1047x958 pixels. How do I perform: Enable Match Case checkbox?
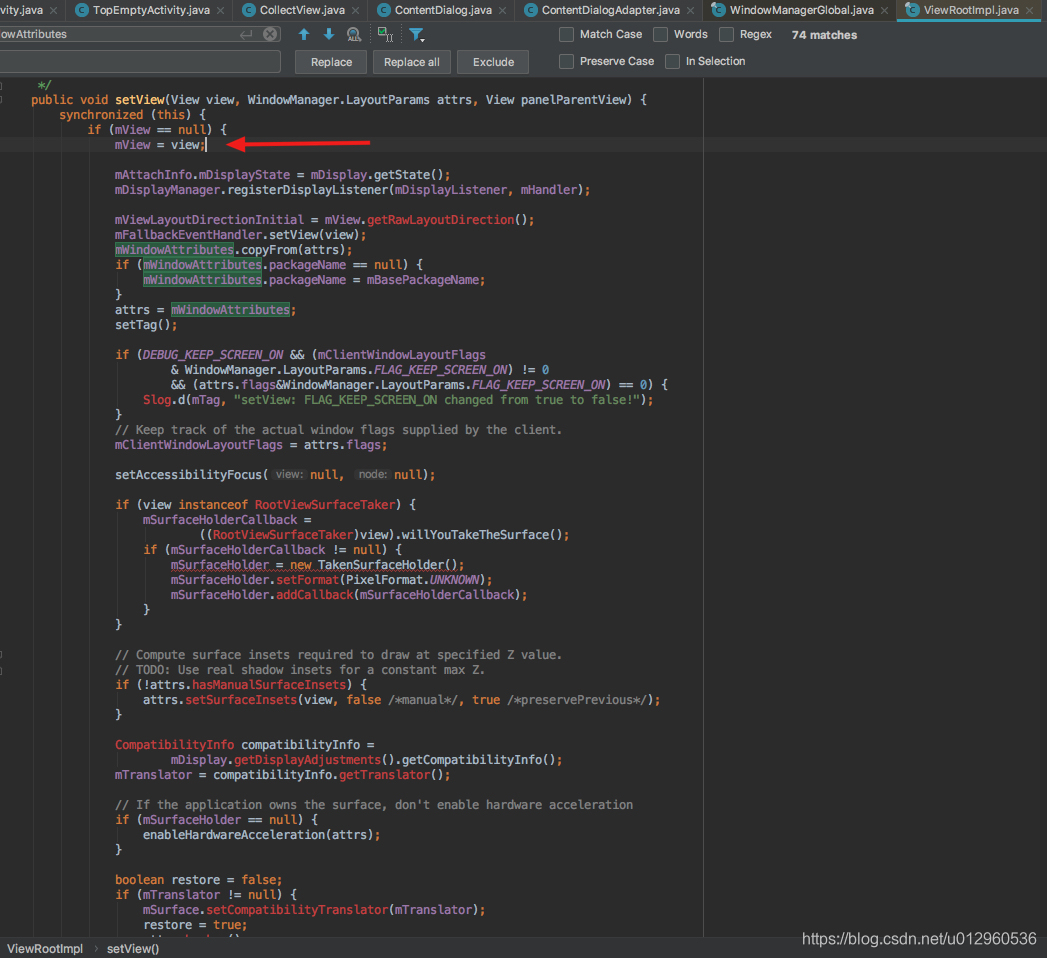pyautogui.click(x=566, y=34)
